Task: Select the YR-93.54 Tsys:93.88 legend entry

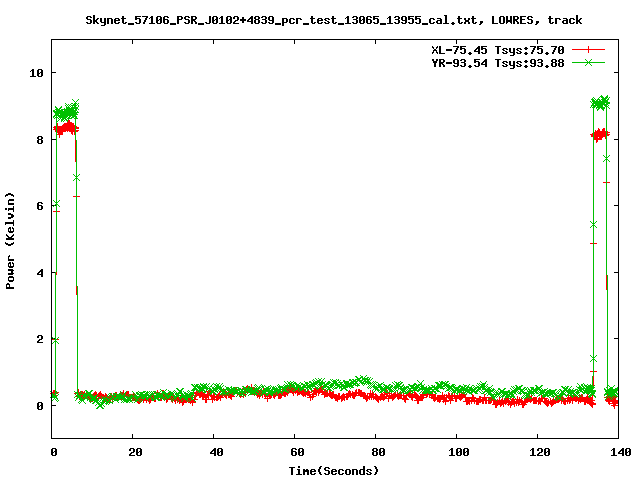Action: (498, 63)
